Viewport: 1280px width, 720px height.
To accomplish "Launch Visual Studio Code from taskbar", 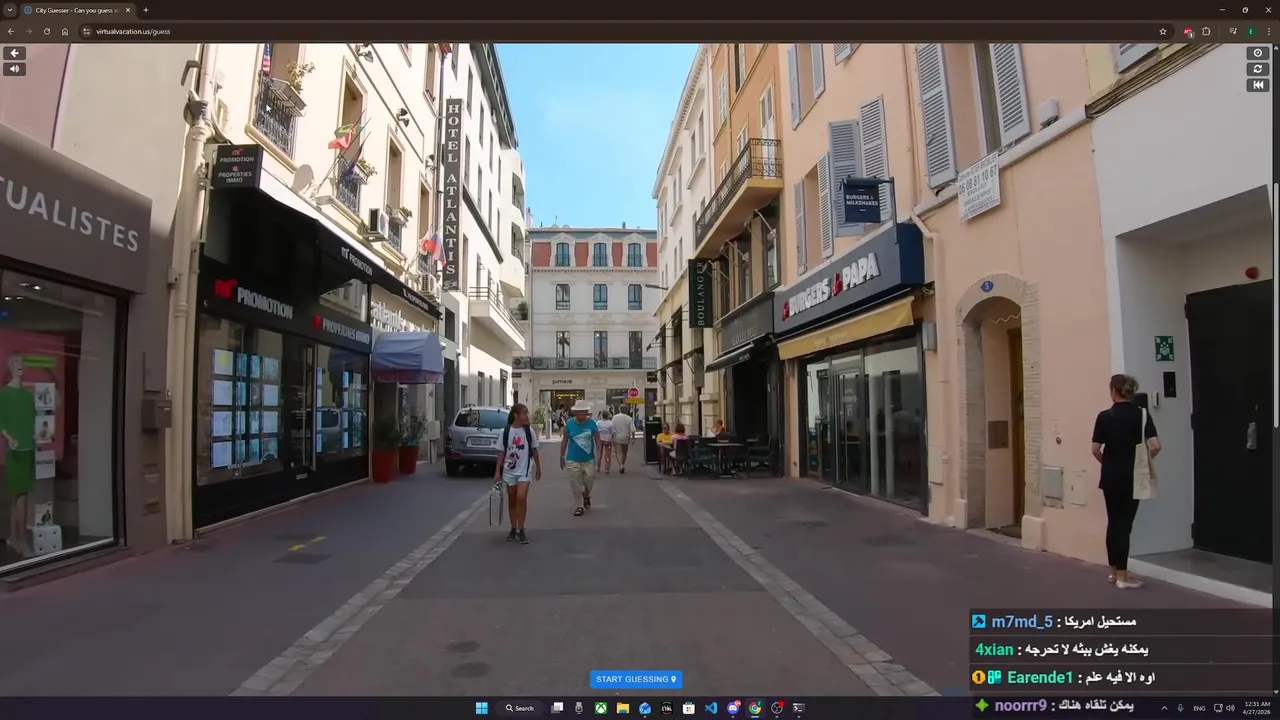I will click(711, 708).
